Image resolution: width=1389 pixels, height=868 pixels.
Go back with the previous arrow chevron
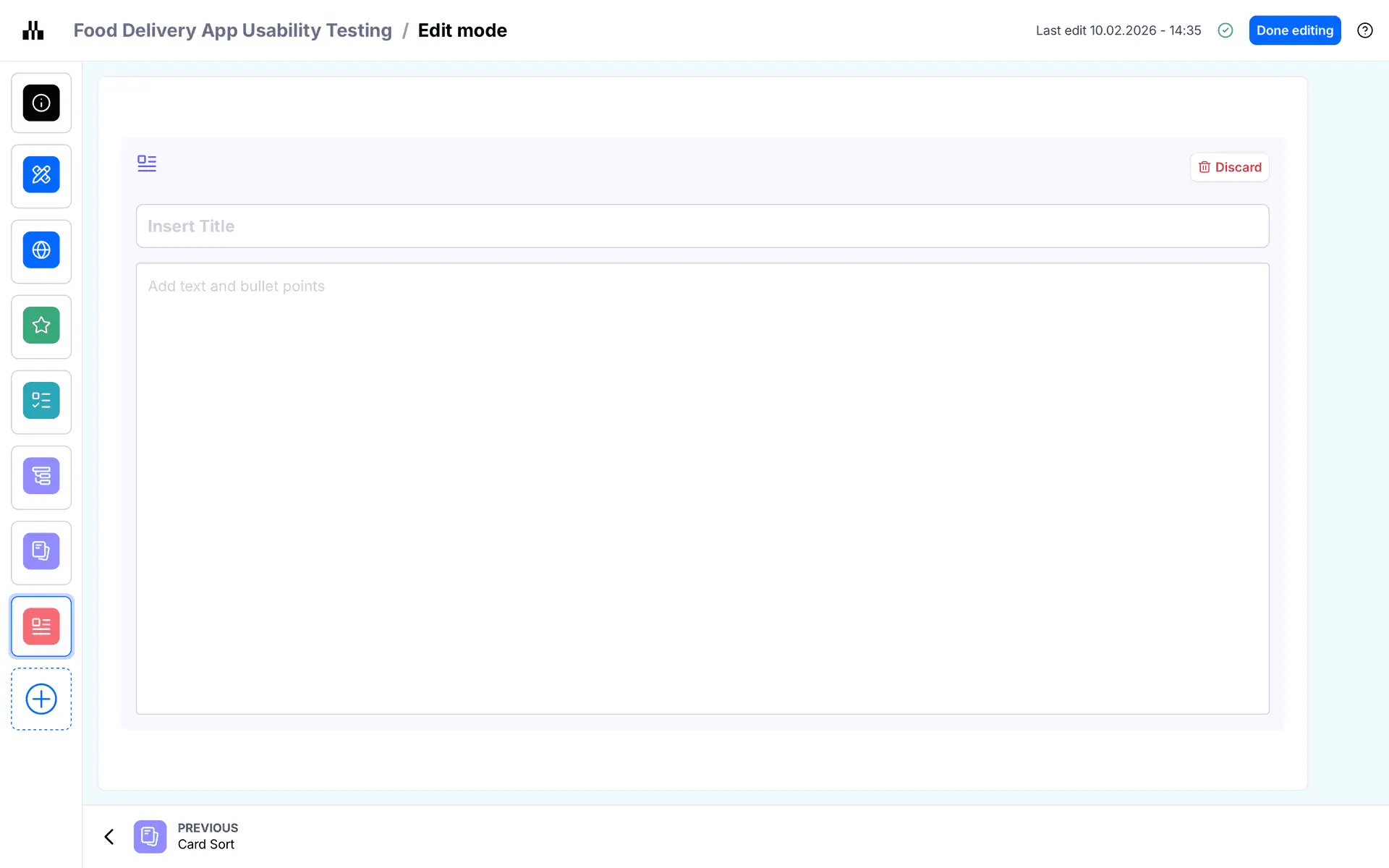coord(109,837)
